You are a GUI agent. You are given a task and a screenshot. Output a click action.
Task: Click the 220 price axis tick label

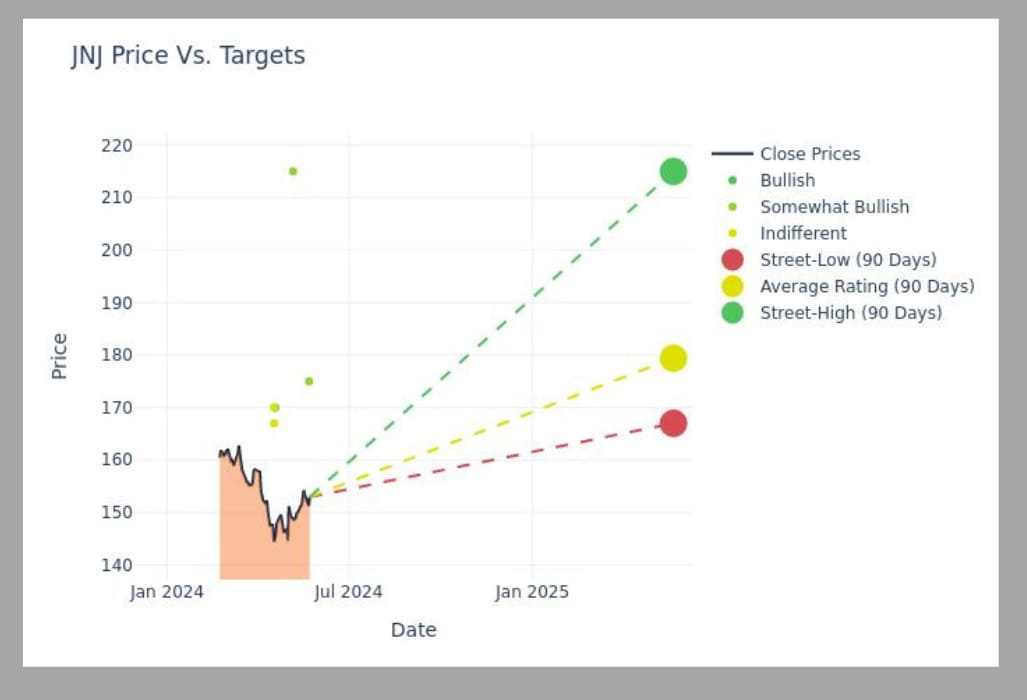(117, 146)
